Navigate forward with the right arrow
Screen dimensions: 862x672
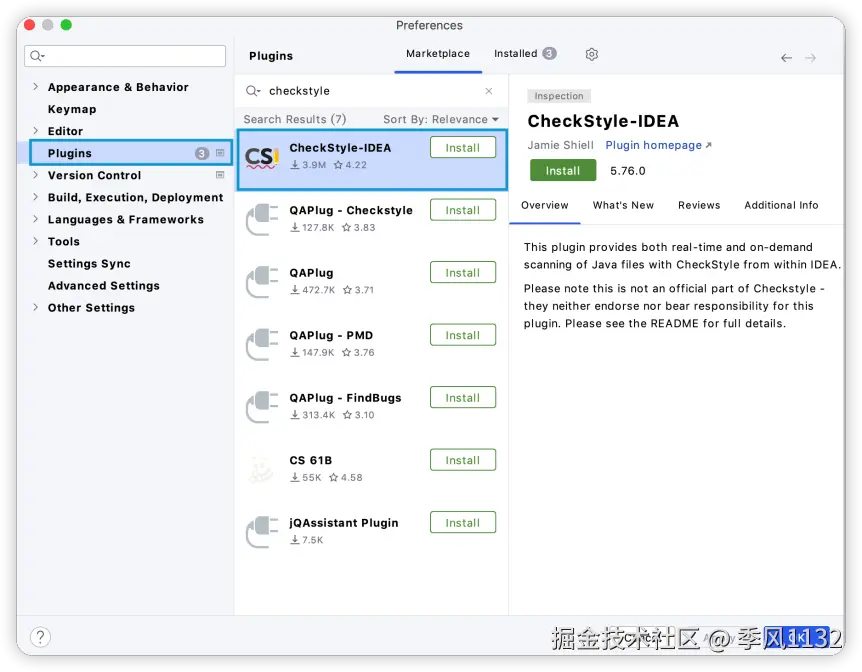pyautogui.click(x=810, y=58)
